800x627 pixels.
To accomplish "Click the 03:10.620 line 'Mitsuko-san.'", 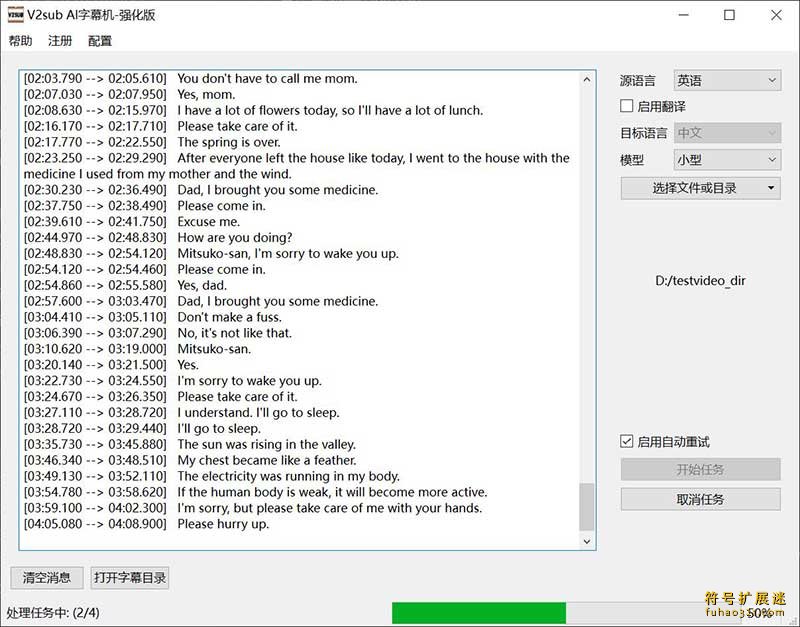I will (214, 349).
